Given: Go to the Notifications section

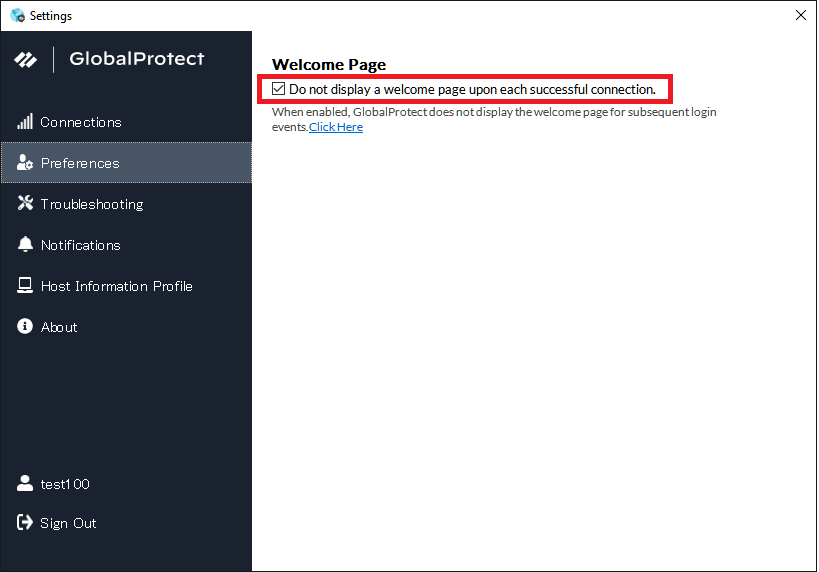Looking at the screenshot, I should coord(126,244).
